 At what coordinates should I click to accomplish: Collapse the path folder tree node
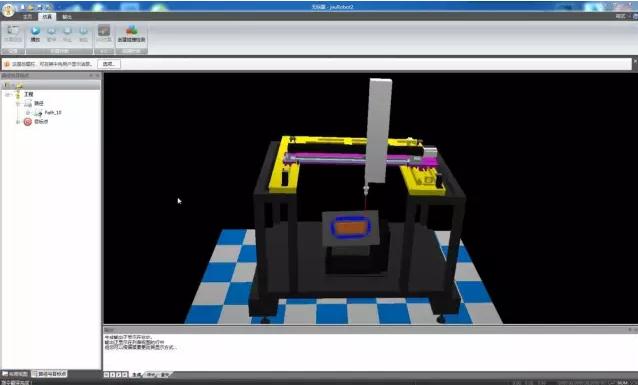point(18,104)
